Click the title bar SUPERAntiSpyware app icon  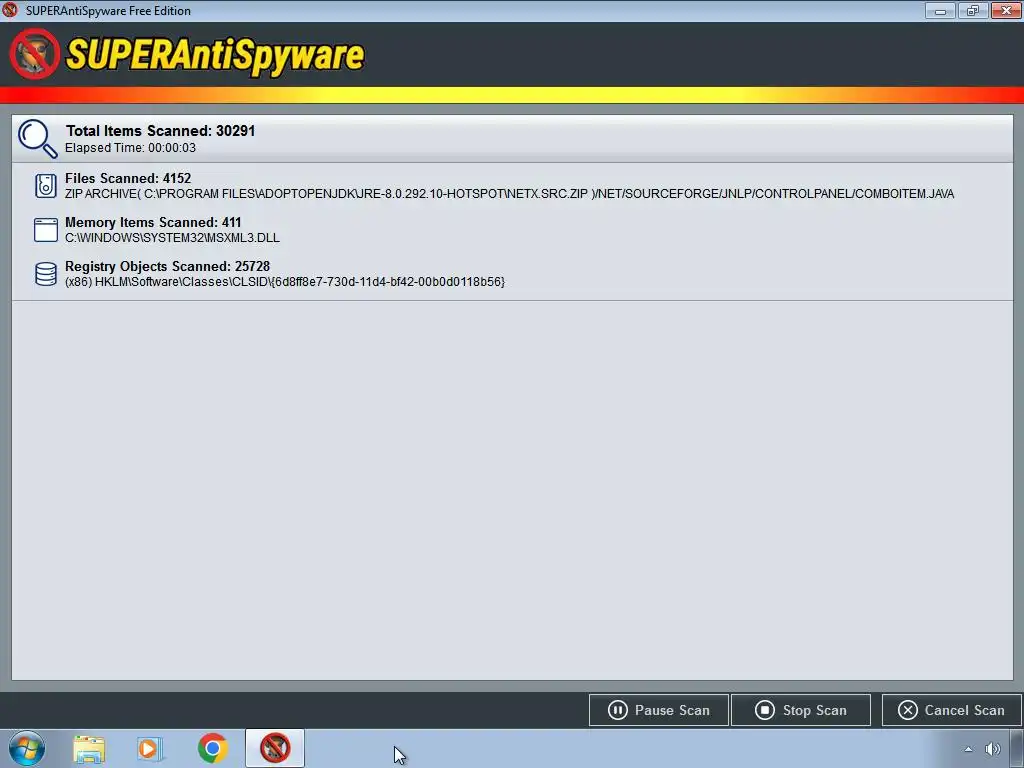tap(10, 10)
